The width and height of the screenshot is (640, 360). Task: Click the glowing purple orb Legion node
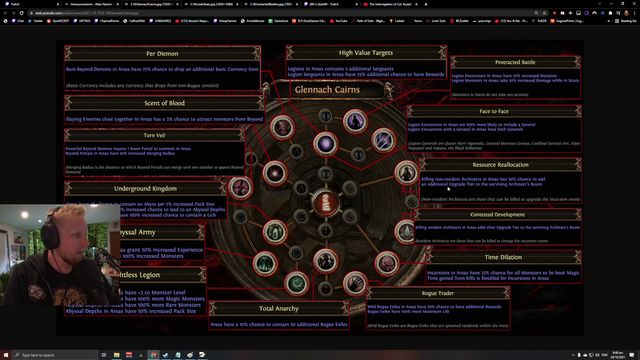[x=326, y=144]
